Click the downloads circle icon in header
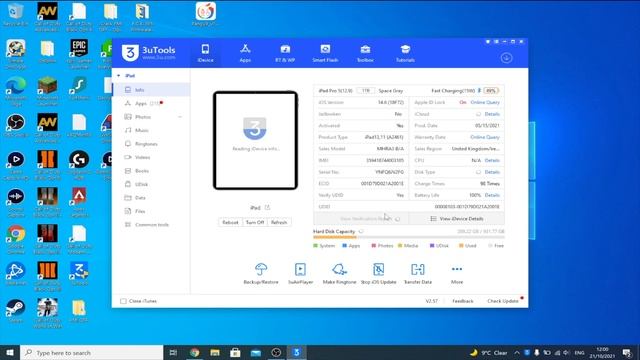 click(x=507, y=58)
